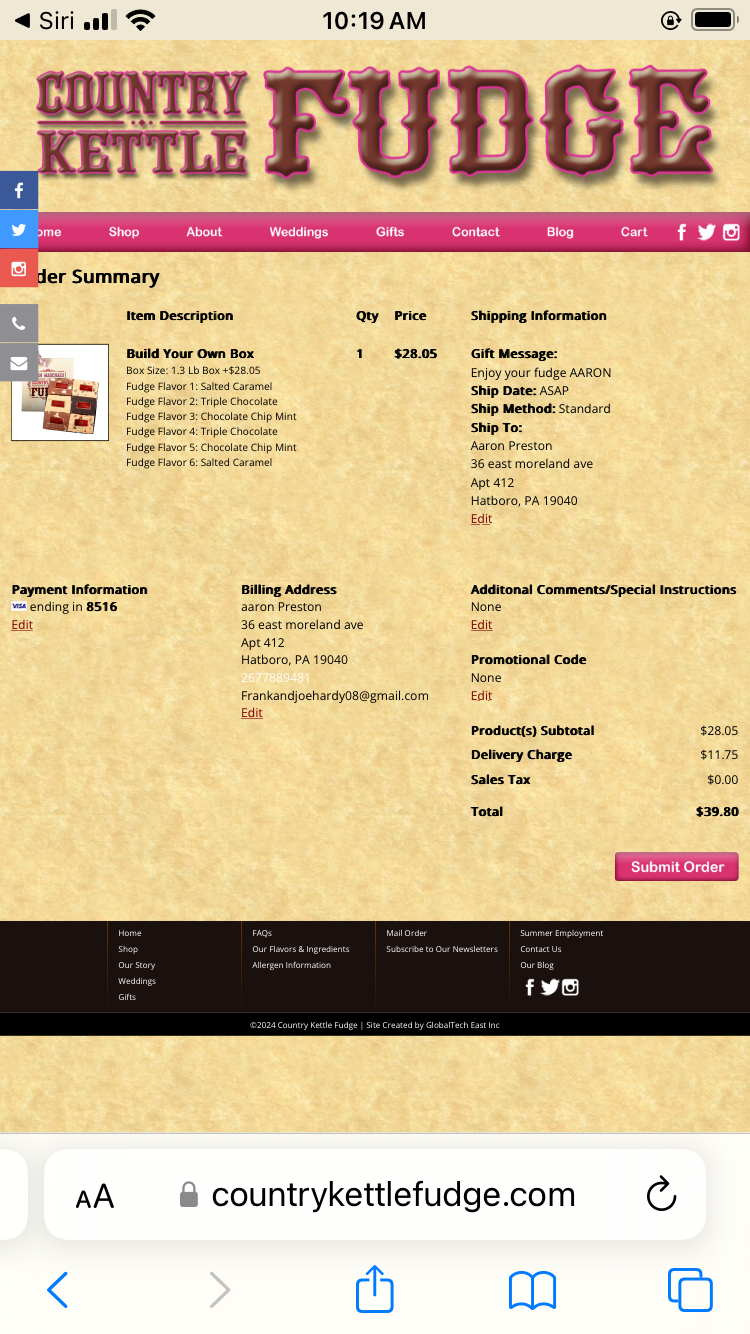The height and width of the screenshot is (1334, 750).
Task: Open footer Allergen Information link
Action: (x=291, y=965)
